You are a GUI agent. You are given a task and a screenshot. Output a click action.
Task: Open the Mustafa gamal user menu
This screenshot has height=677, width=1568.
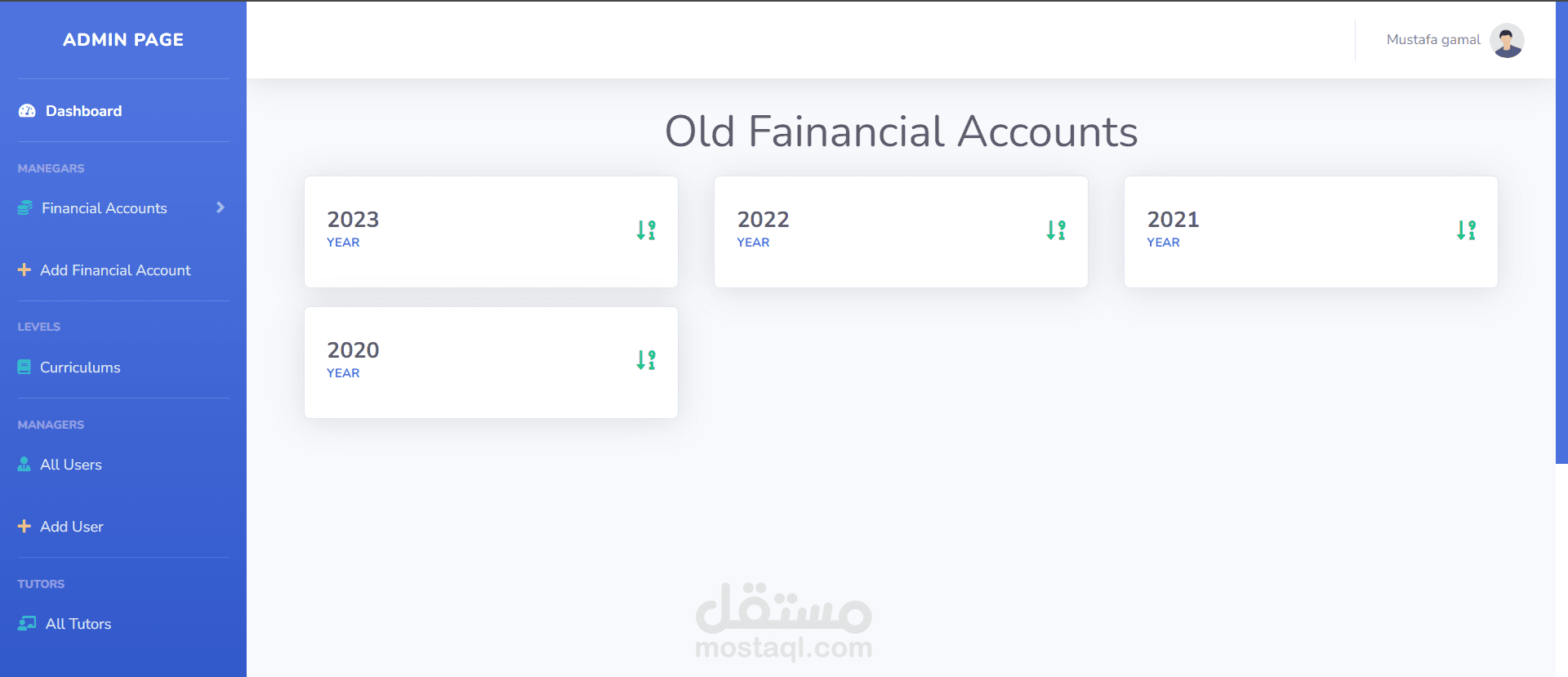point(1432,40)
